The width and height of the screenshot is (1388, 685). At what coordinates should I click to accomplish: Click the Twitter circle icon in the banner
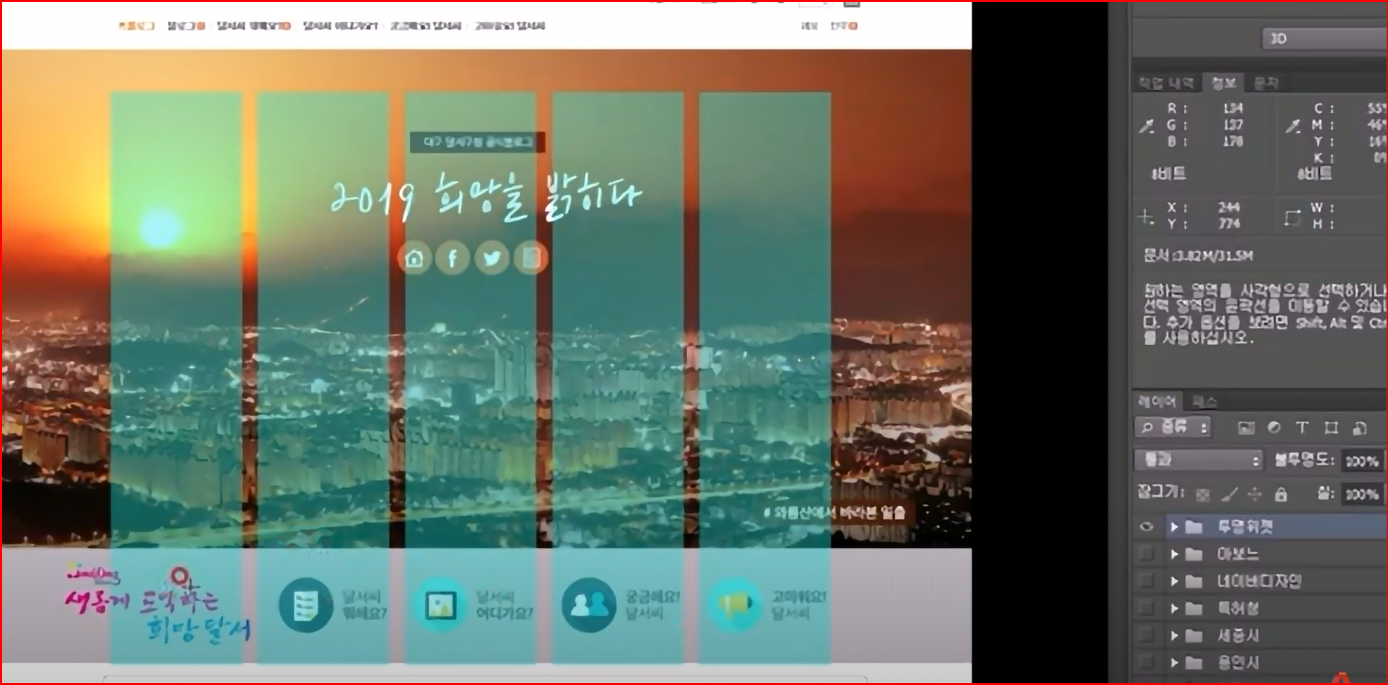coord(491,258)
